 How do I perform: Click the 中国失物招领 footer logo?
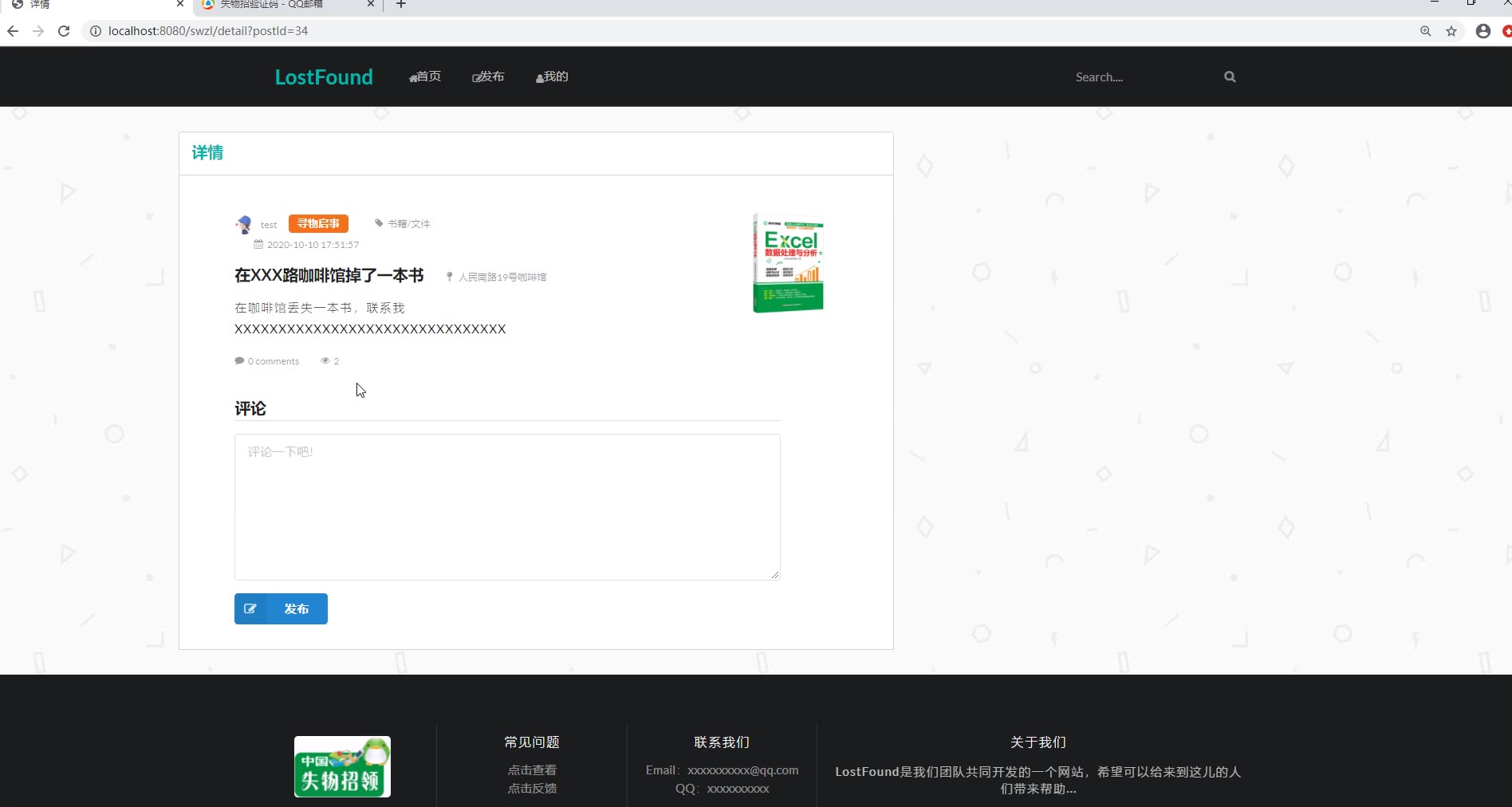(342, 766)
